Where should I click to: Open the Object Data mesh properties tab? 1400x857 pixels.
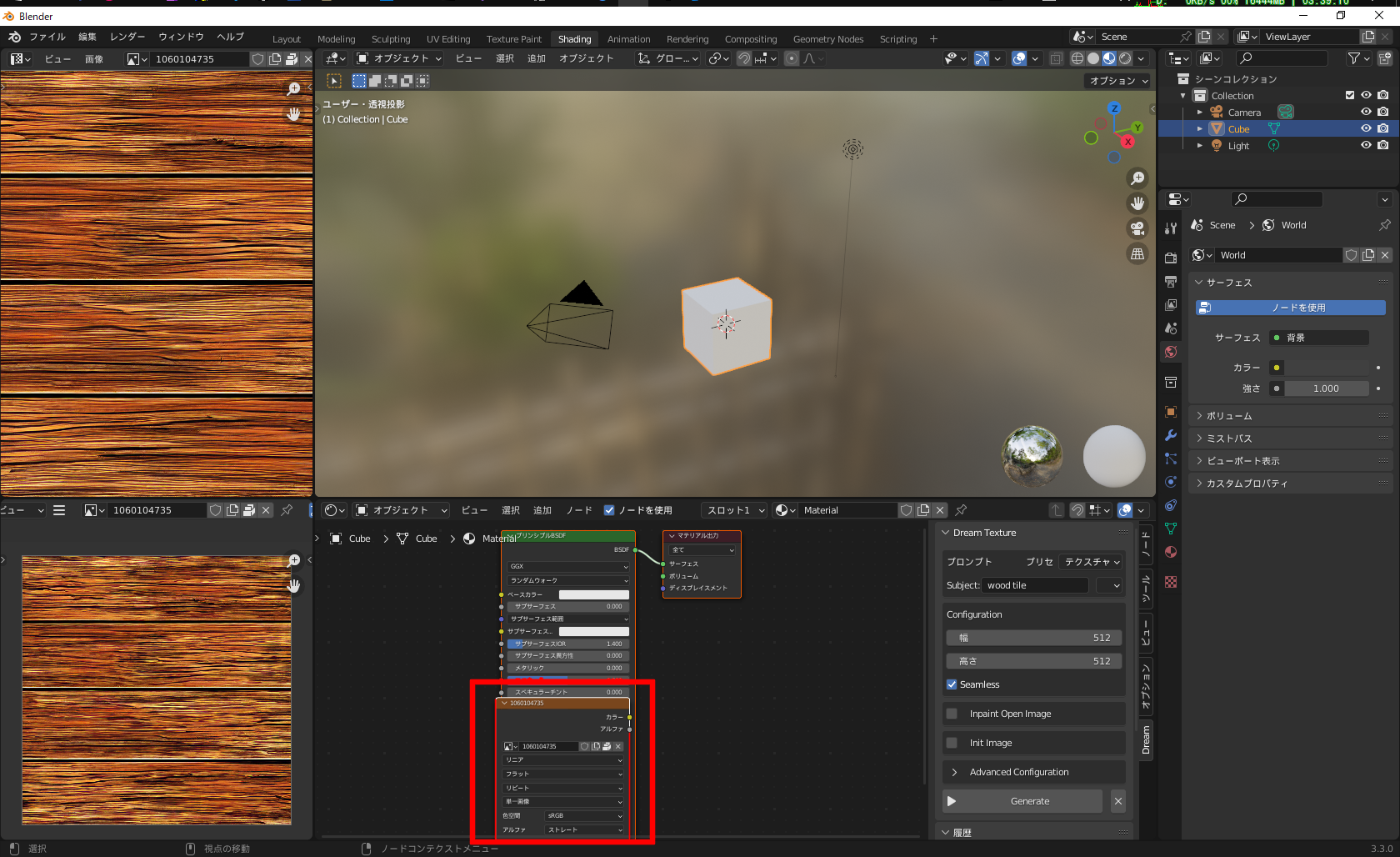tap(1171, 529)
